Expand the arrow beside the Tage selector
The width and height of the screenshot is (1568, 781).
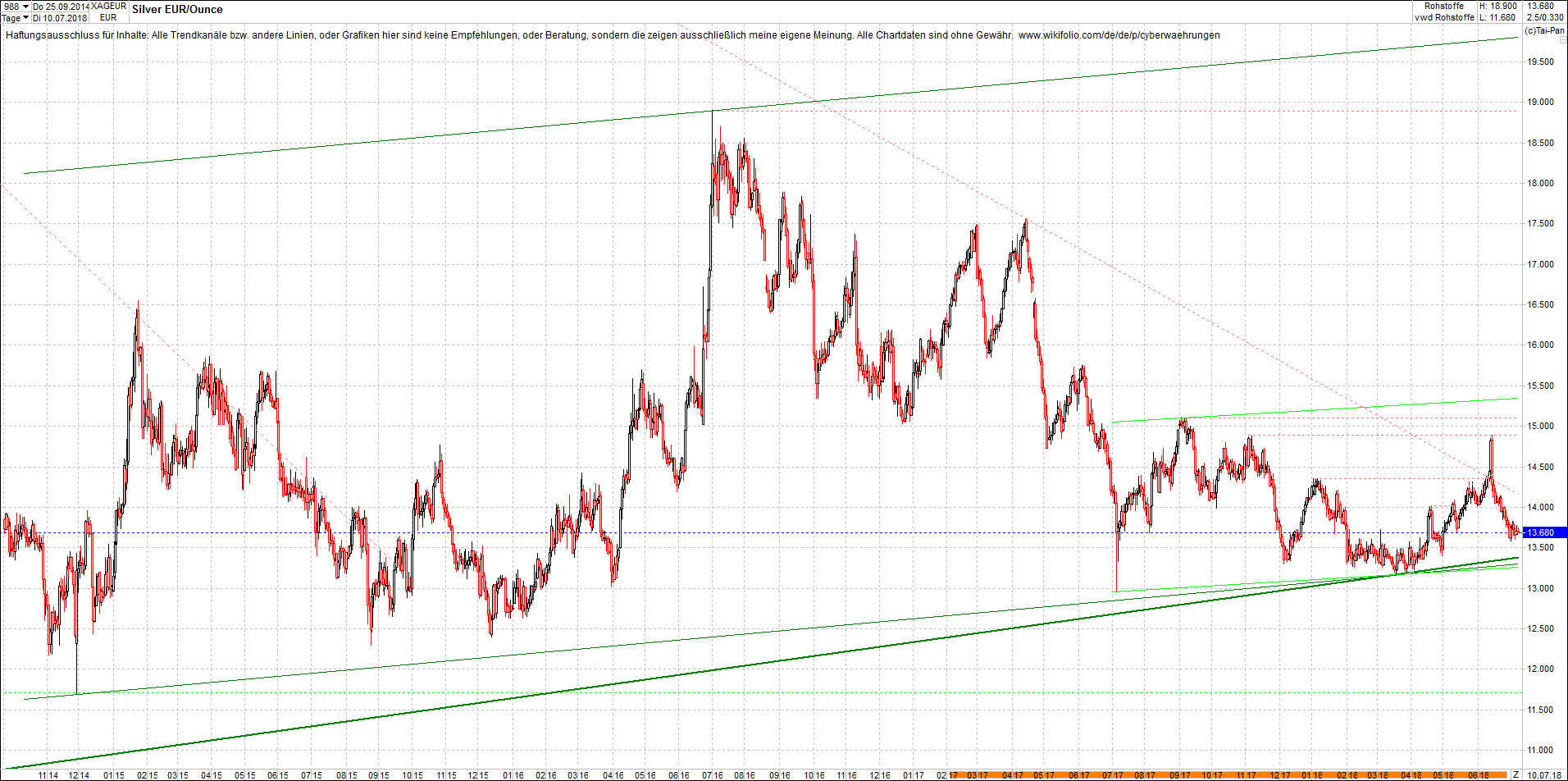pyautogui.click(x=25, y=17)
